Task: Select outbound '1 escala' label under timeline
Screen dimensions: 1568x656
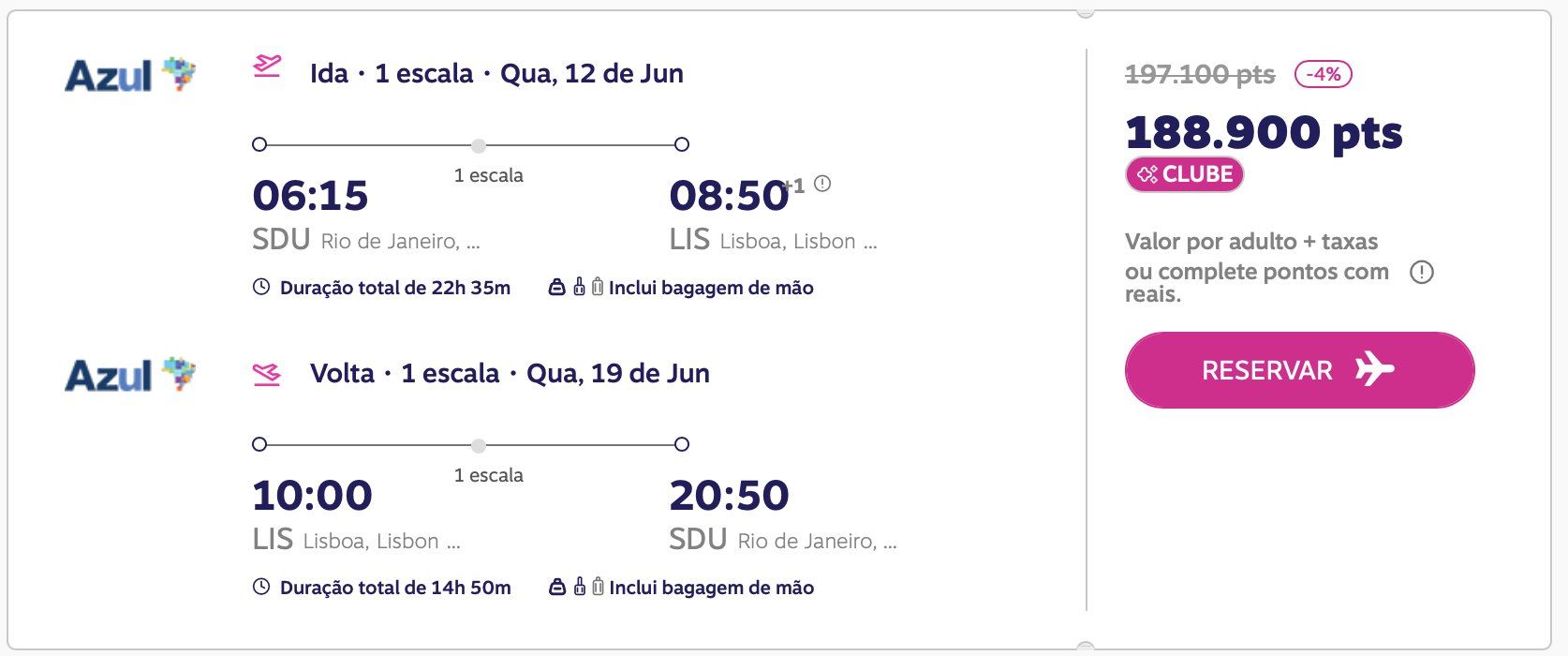Action: [489, 175]
